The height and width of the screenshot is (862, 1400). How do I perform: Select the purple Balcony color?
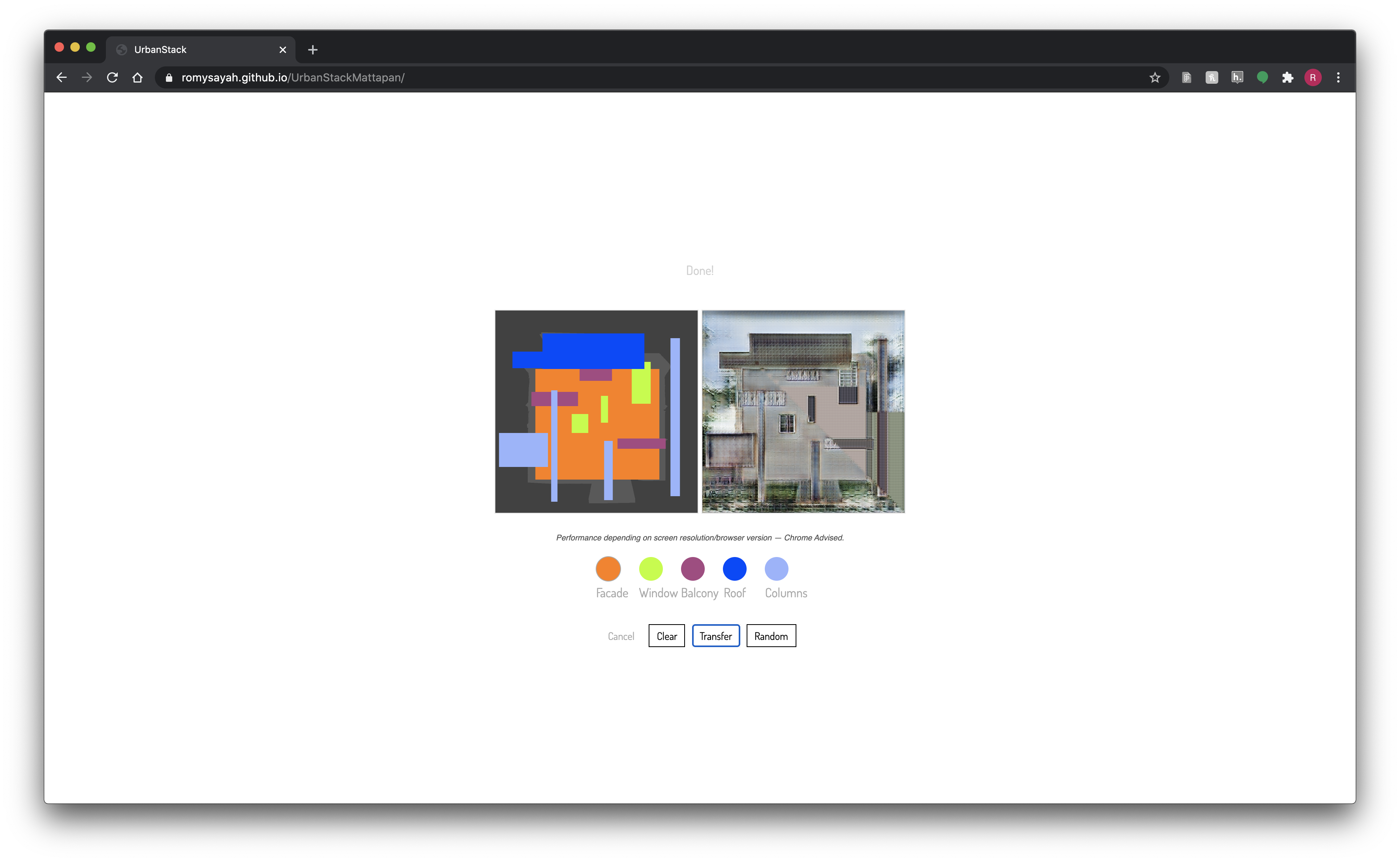coord(692,569)
